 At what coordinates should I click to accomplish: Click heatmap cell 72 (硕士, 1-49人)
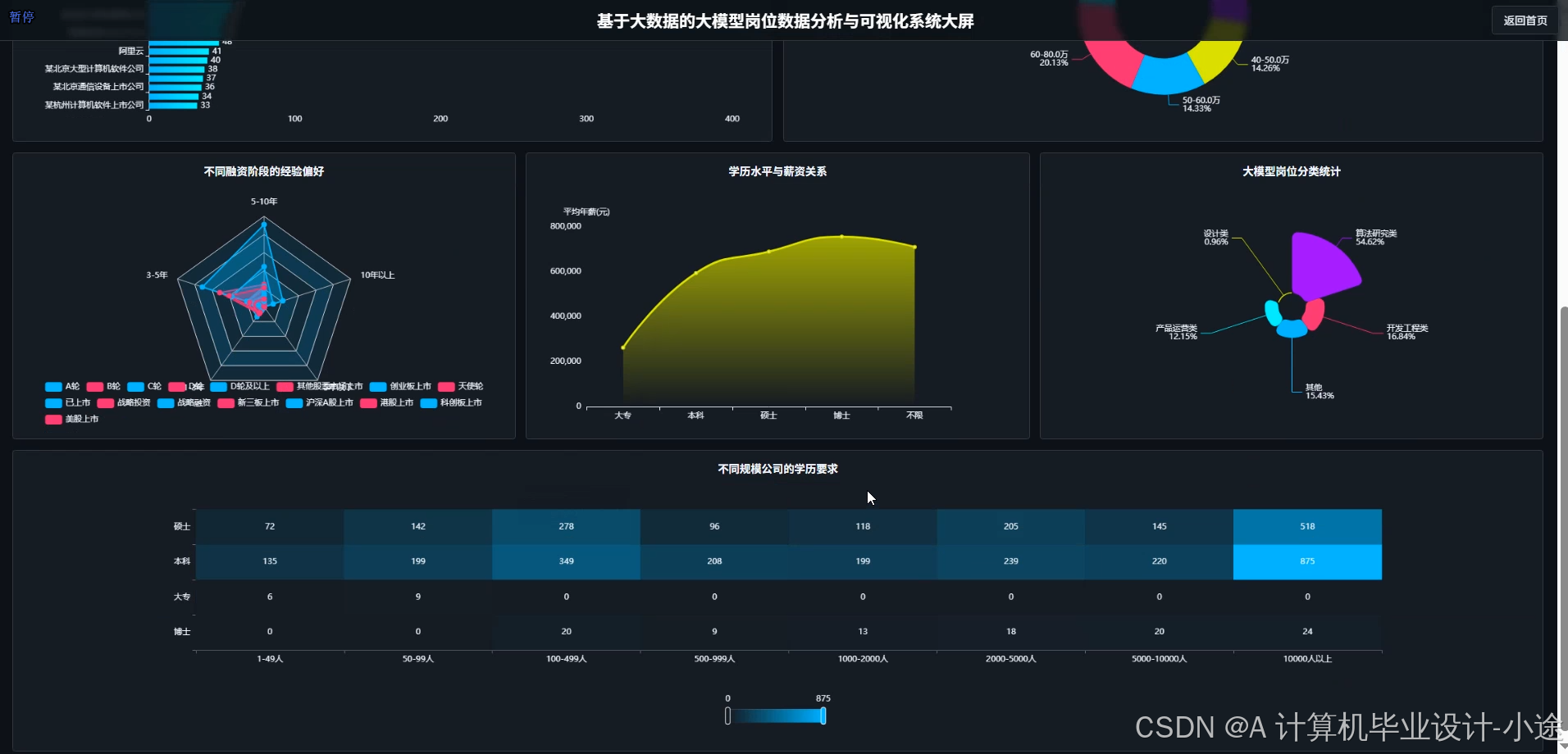(270, 526)
